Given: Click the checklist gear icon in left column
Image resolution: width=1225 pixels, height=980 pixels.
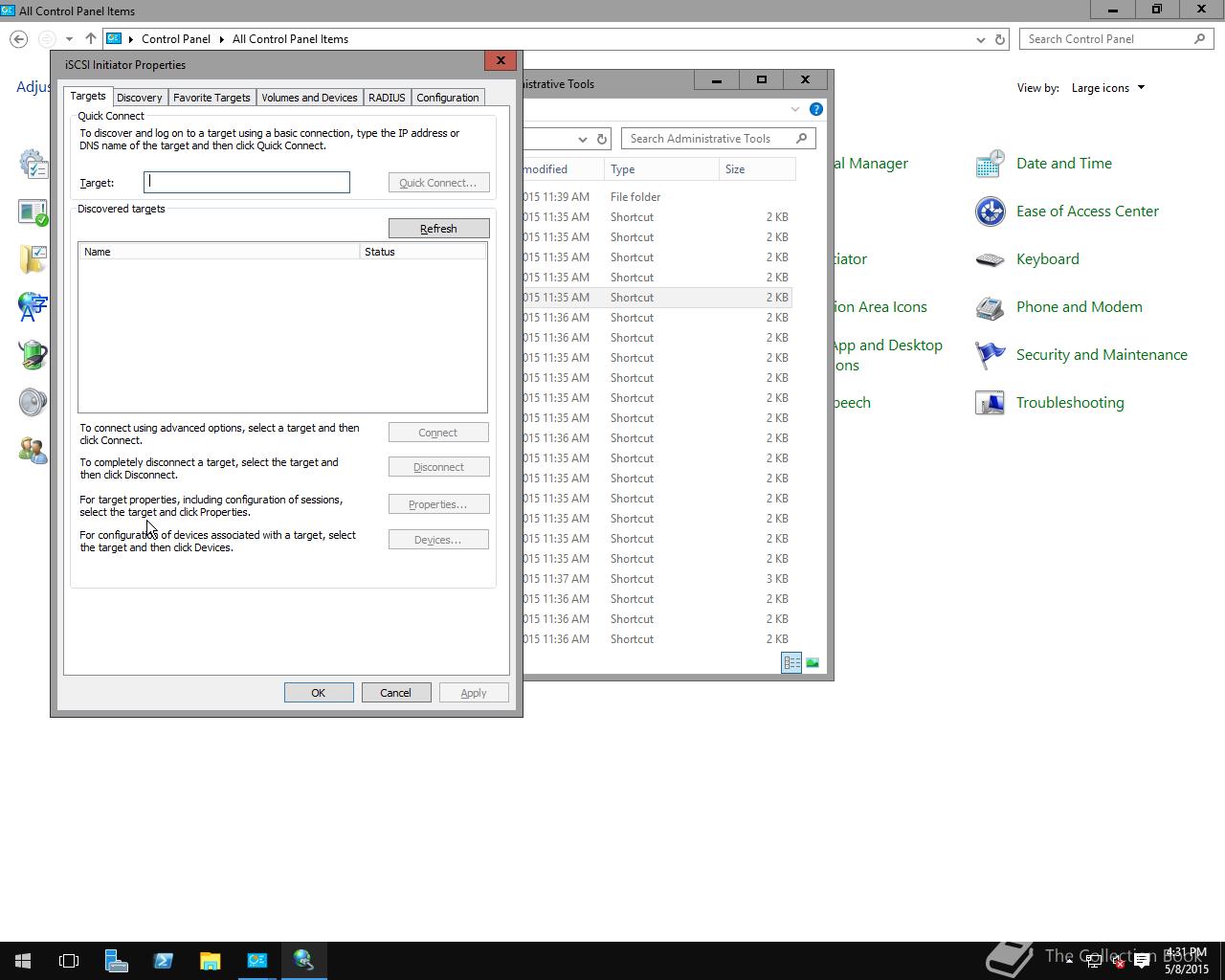Looking at the screenshot, I should coord(33,164).
